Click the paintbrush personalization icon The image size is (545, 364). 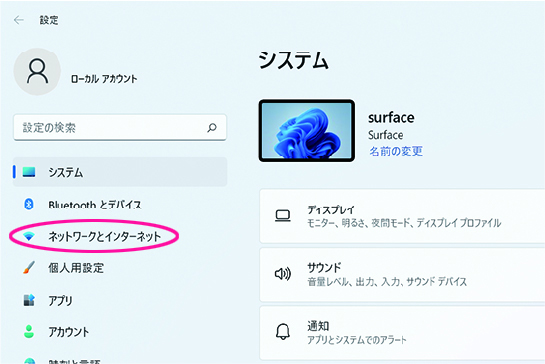pyautogui.click(x=29, y=267)
